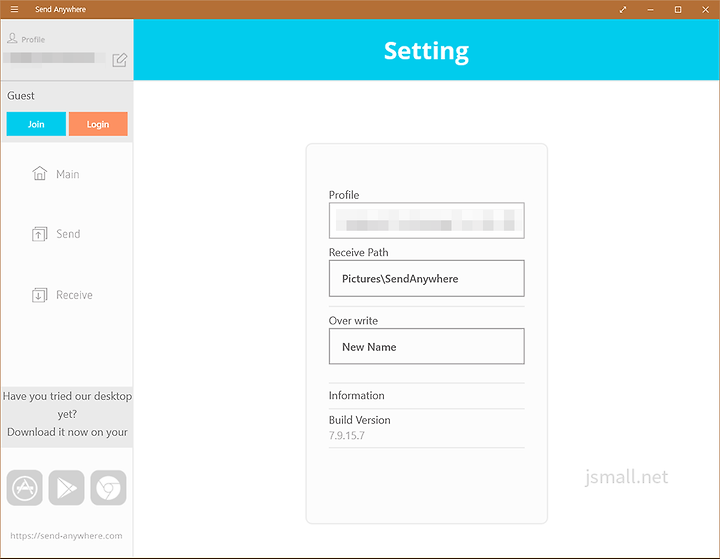
Task: Click the build version 7.9.15.7 text
Action: coord(347,435)
